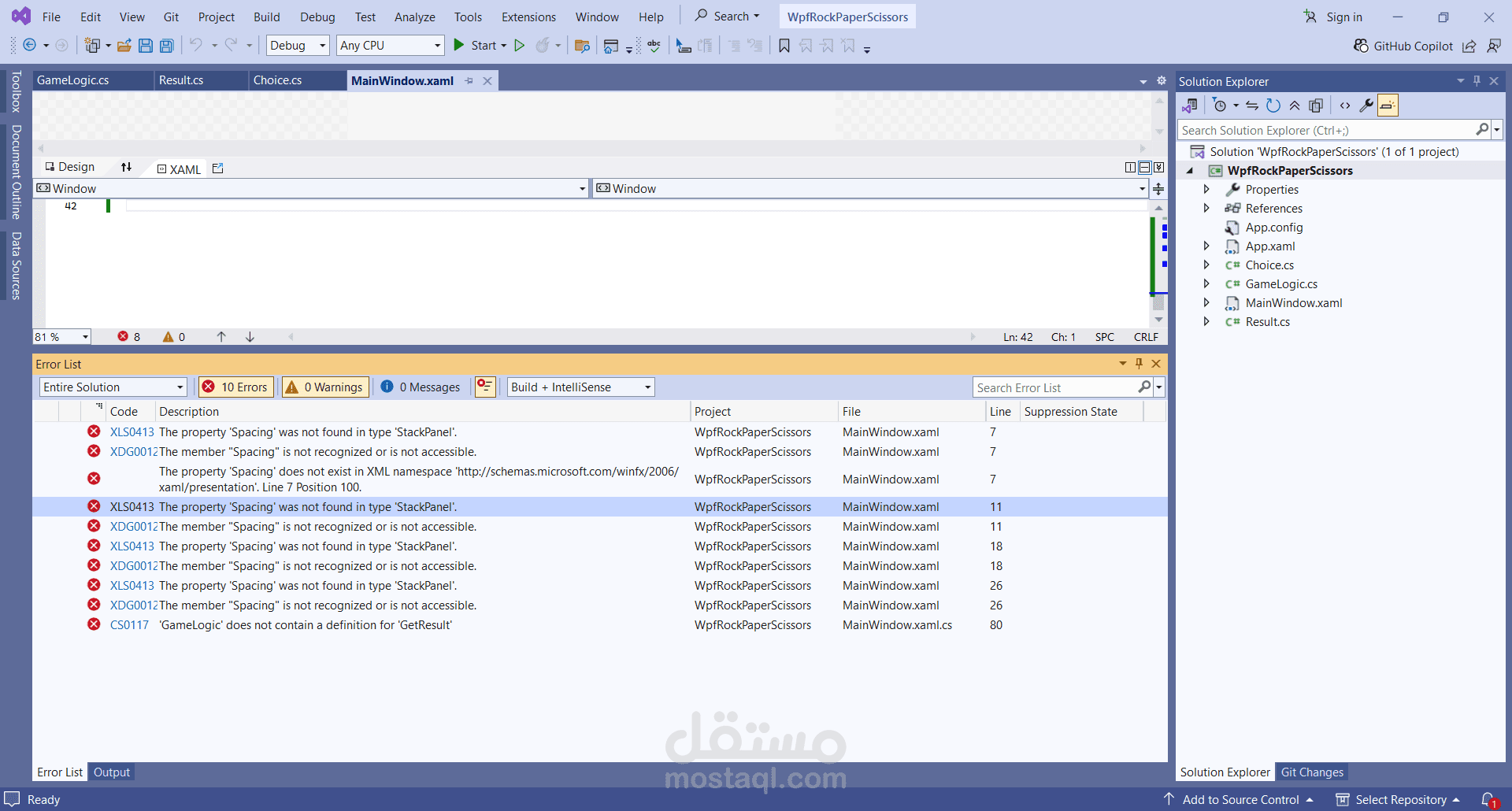Viewport: 1512px width, 811px height.
Task: Select the Choice.cs file in Solution Explorer
Action: 1269,265
